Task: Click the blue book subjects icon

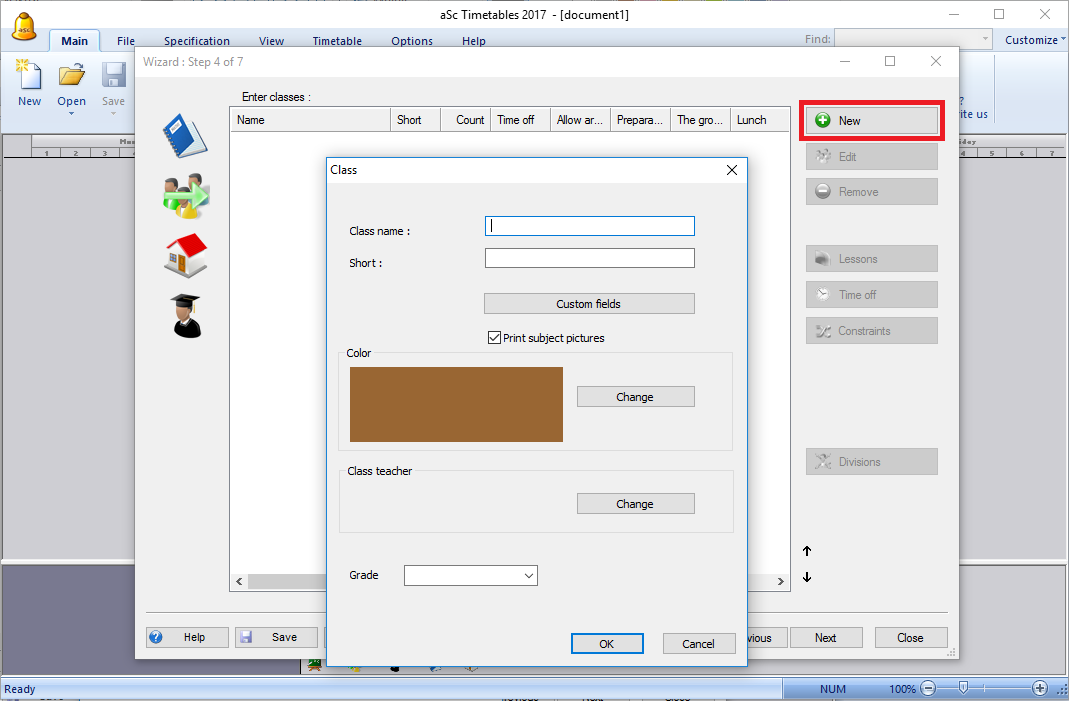Action: (x=185, y=136)
